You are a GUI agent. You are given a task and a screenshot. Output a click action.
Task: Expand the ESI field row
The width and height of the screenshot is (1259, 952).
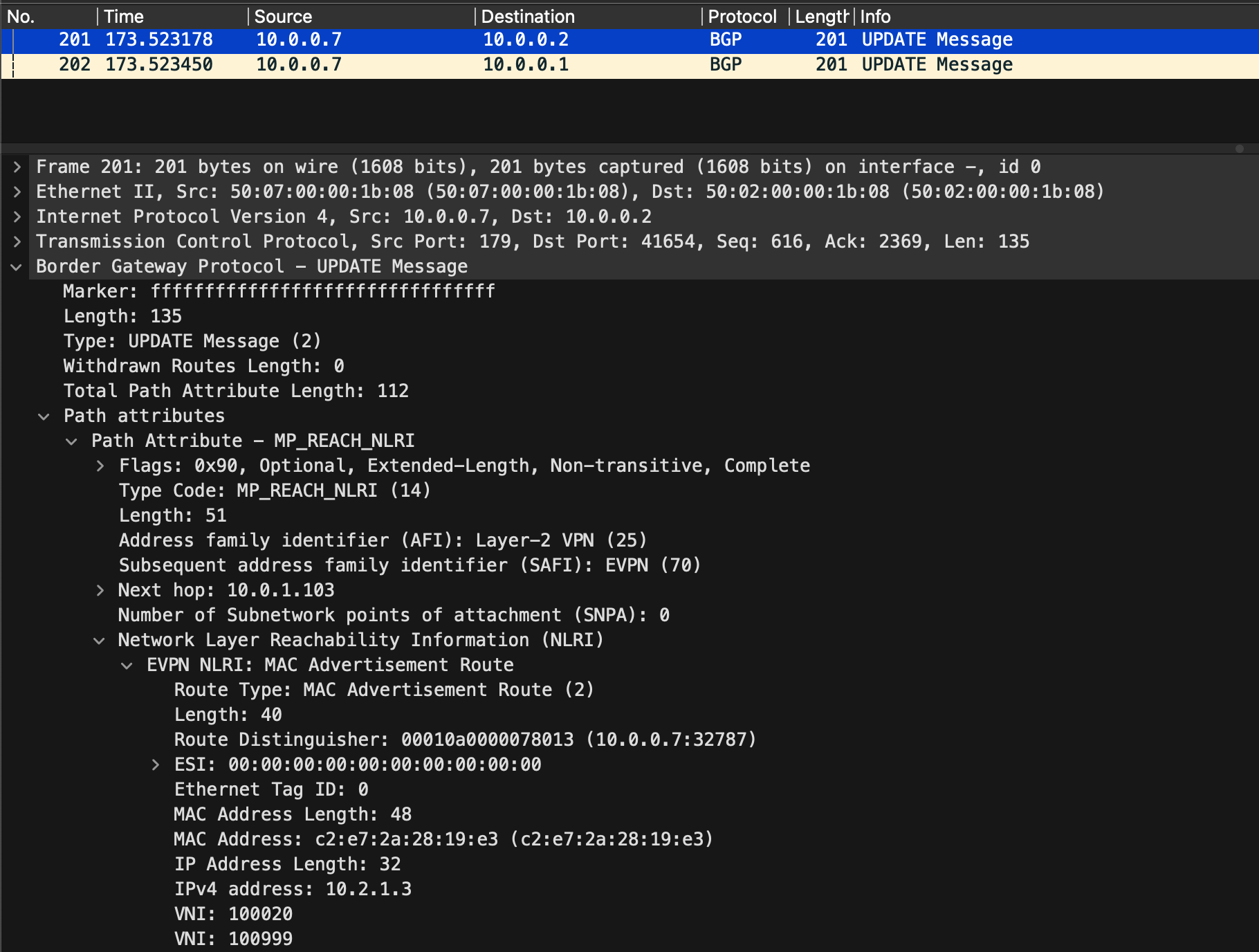click(156, 765)
